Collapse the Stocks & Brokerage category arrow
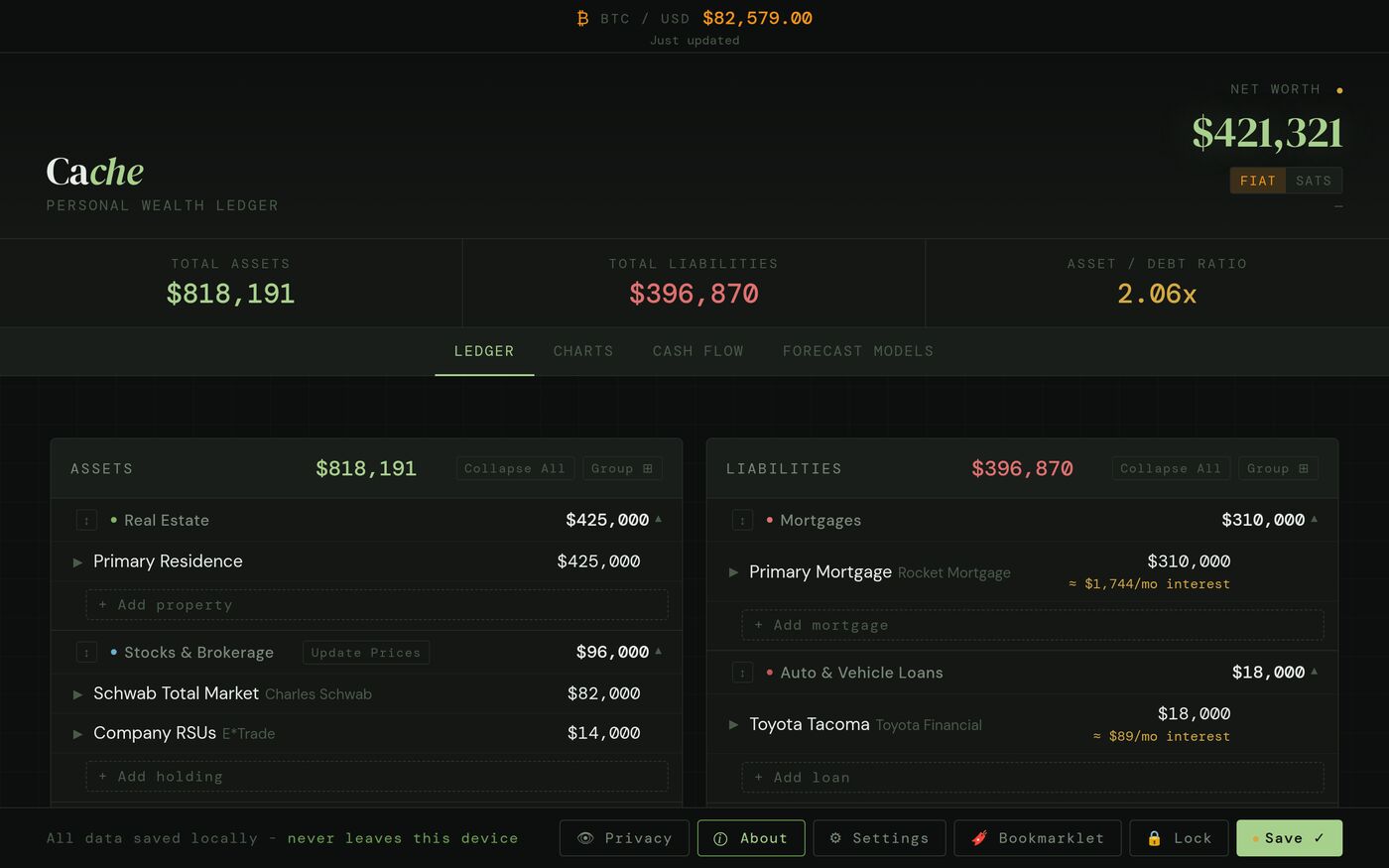This screenshot has width=1389, height=868. tap(659, 651)
